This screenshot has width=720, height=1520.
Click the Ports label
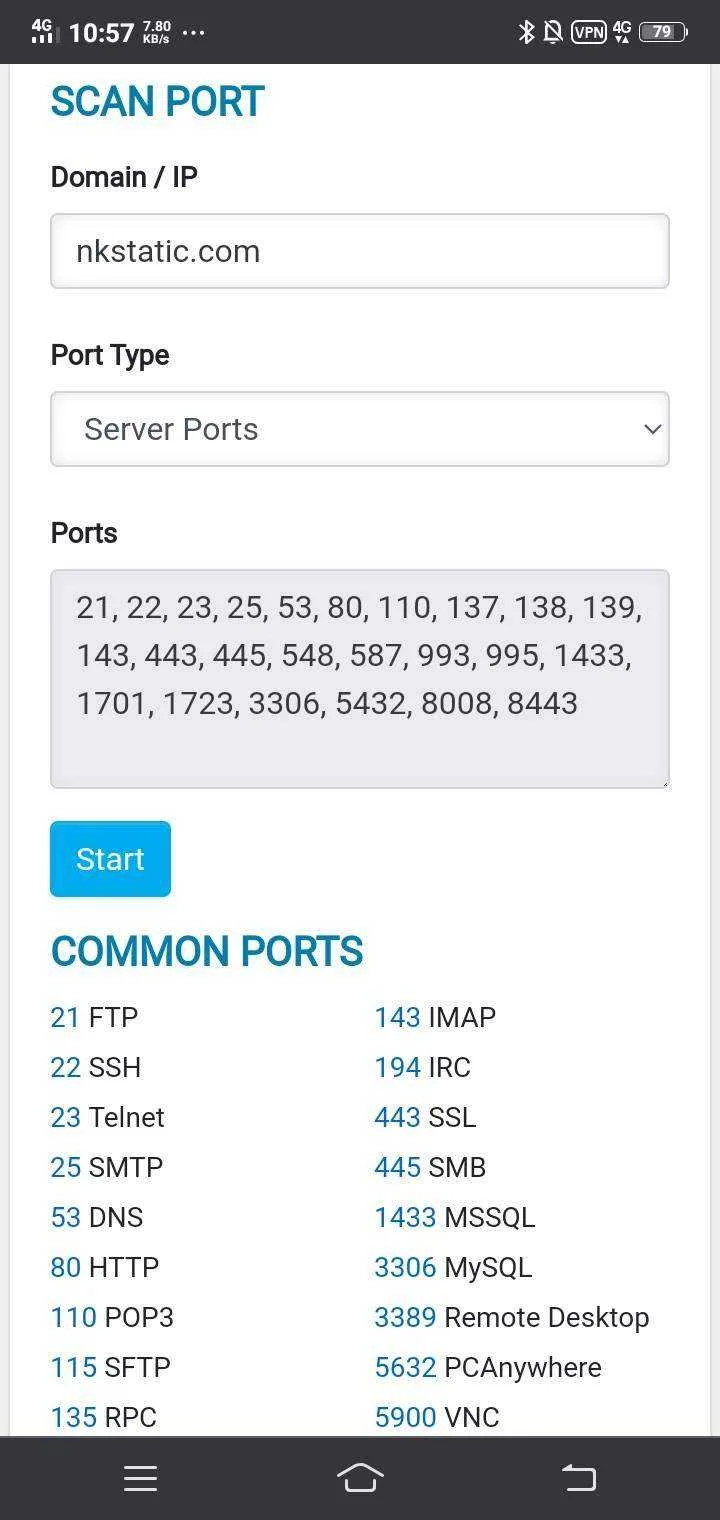[84, 533]
